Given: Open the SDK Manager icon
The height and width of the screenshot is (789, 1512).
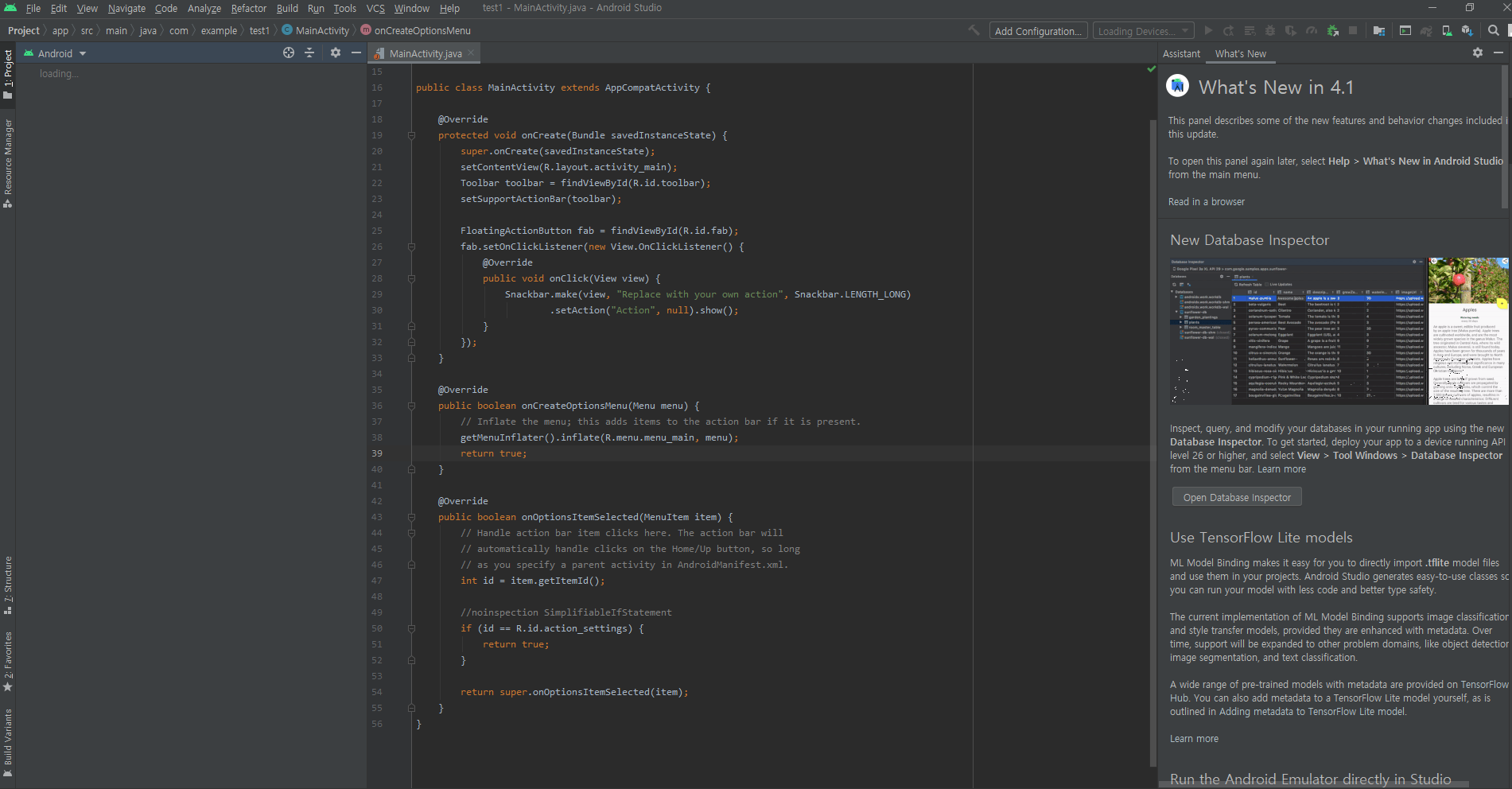Looking at the screenshot, I should pos(1467,30).
